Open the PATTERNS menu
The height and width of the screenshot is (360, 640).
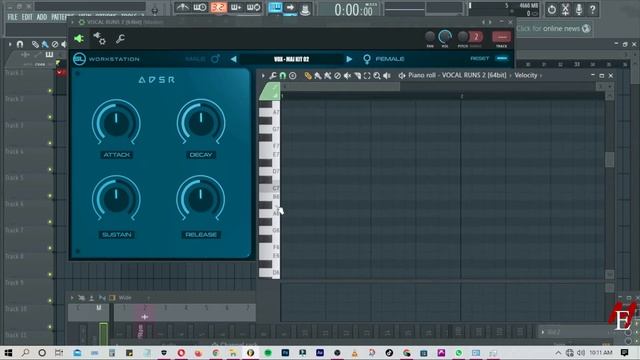[x=61, y=17]
